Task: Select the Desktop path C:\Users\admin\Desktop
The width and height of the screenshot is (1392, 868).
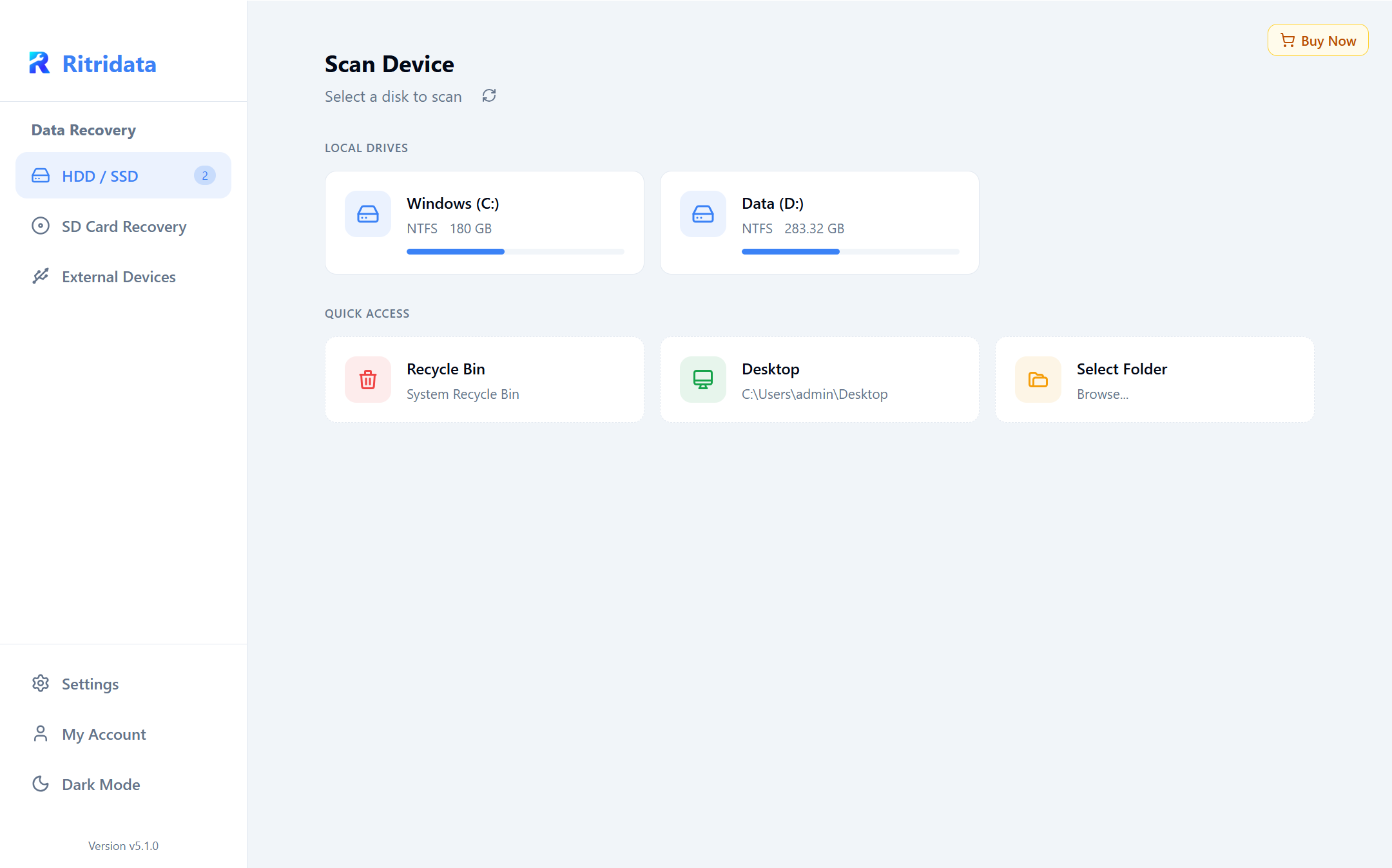Action: pos(815,394)
